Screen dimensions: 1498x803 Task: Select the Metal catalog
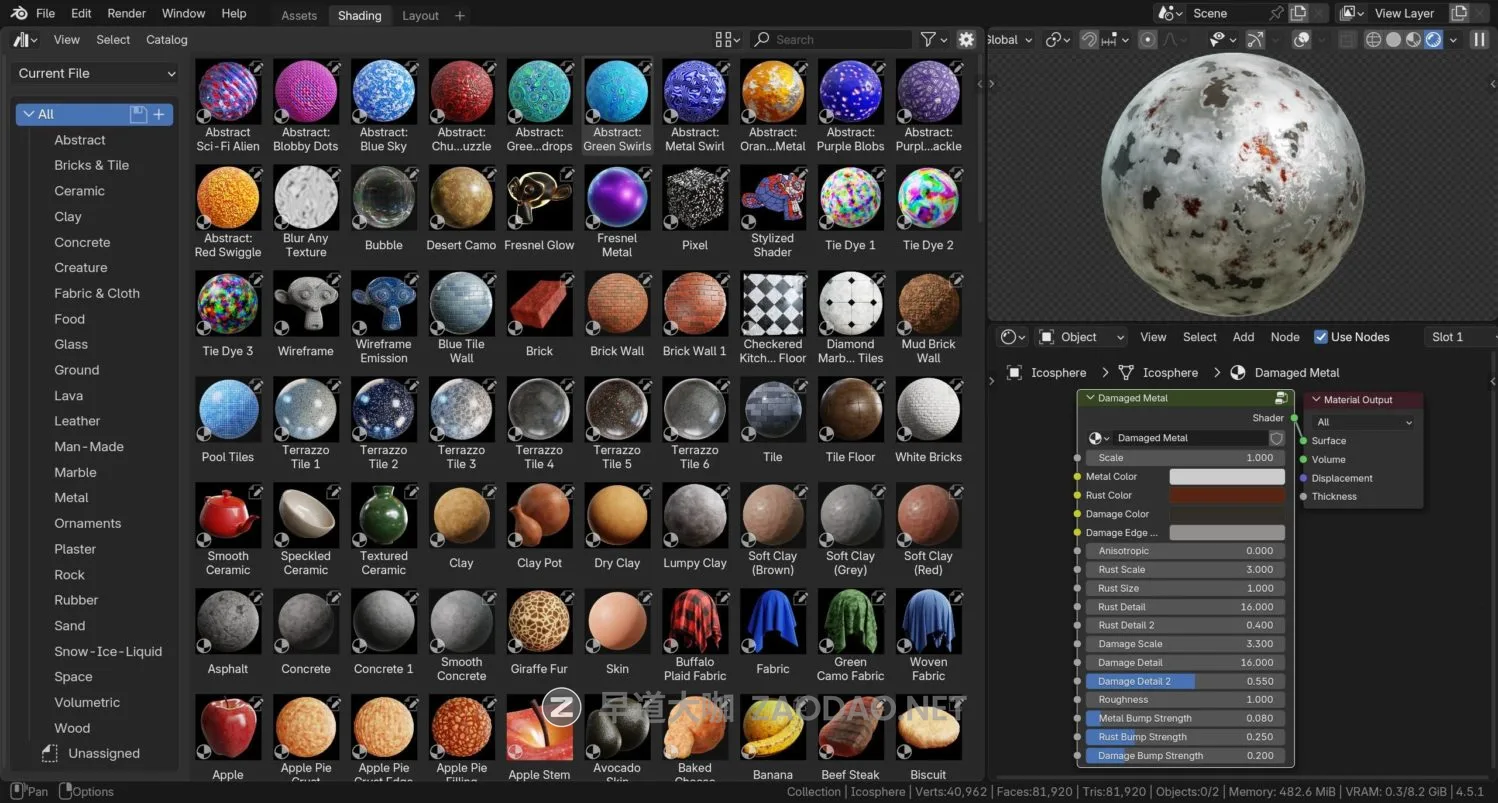pos(71,497)
